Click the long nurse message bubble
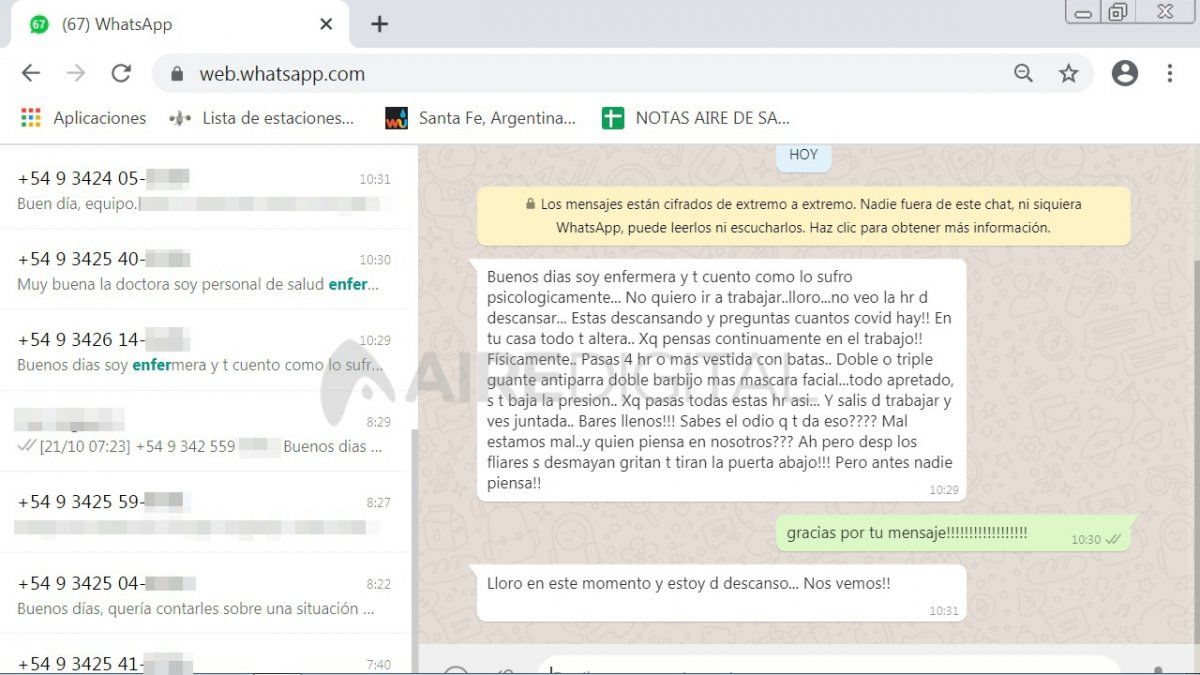The width and height of the screenshot is (1200, 675). click(722, 380)
